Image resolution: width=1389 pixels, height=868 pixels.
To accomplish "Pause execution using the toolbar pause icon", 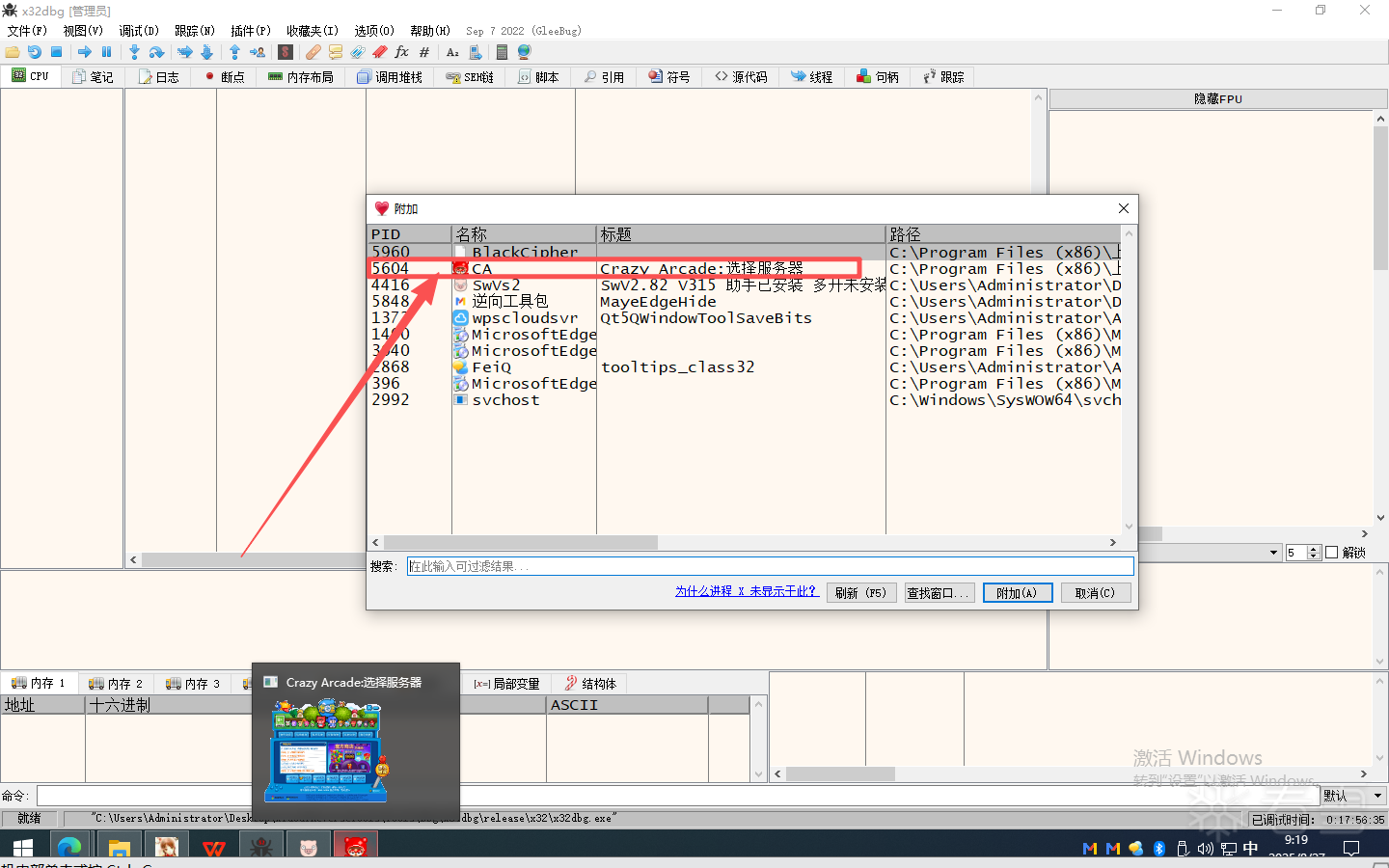I will pyautogui.click(x=107, y=52).
